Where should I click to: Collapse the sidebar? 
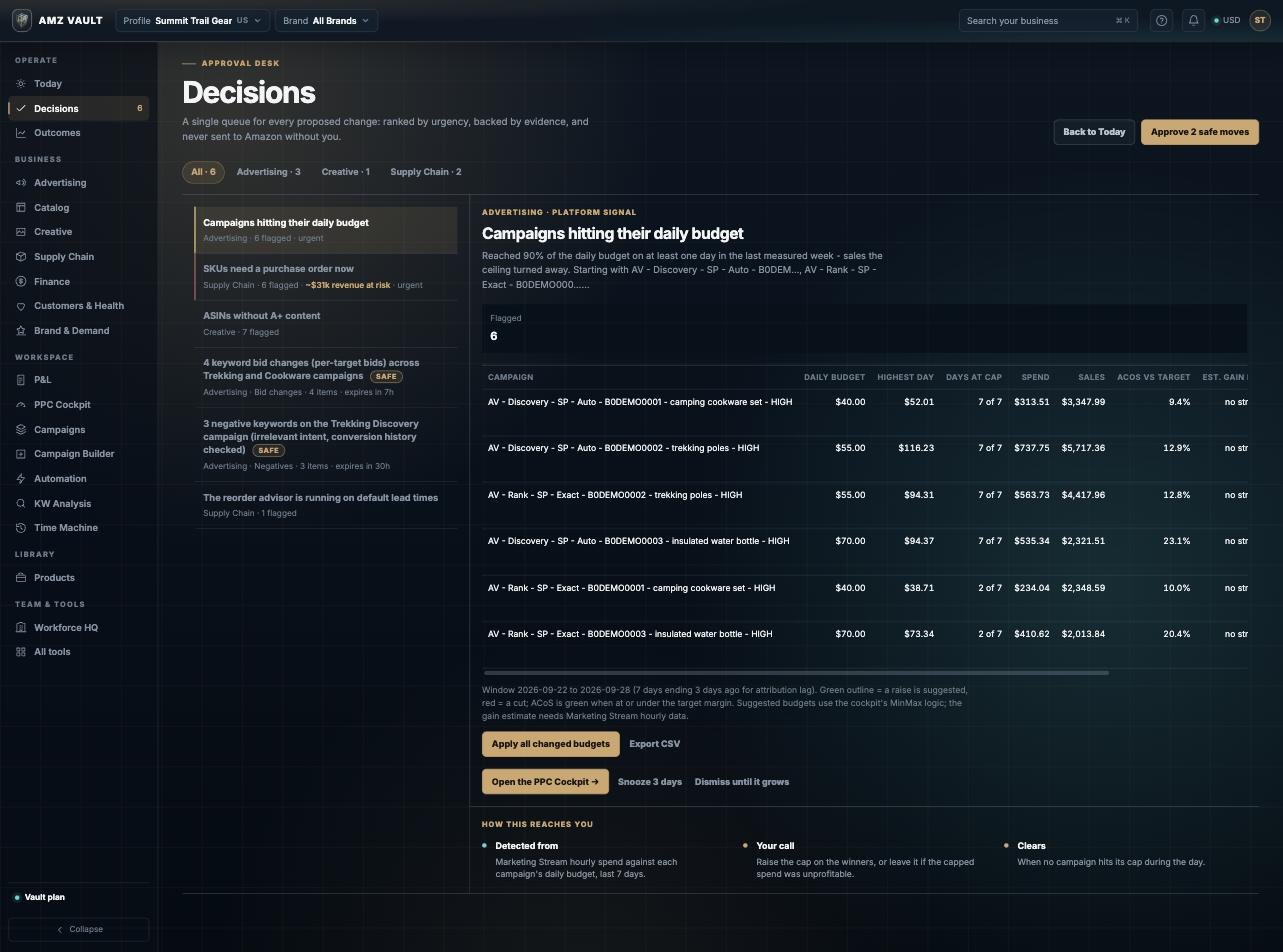click(x=79, y=929)
